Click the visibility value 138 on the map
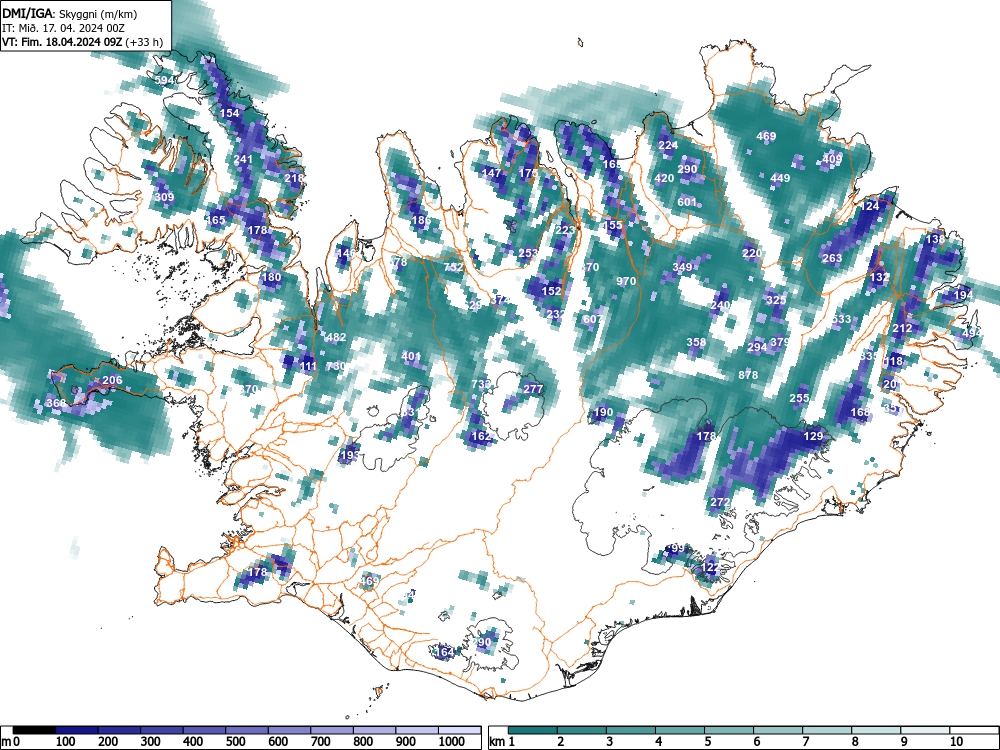 point(935,239)
